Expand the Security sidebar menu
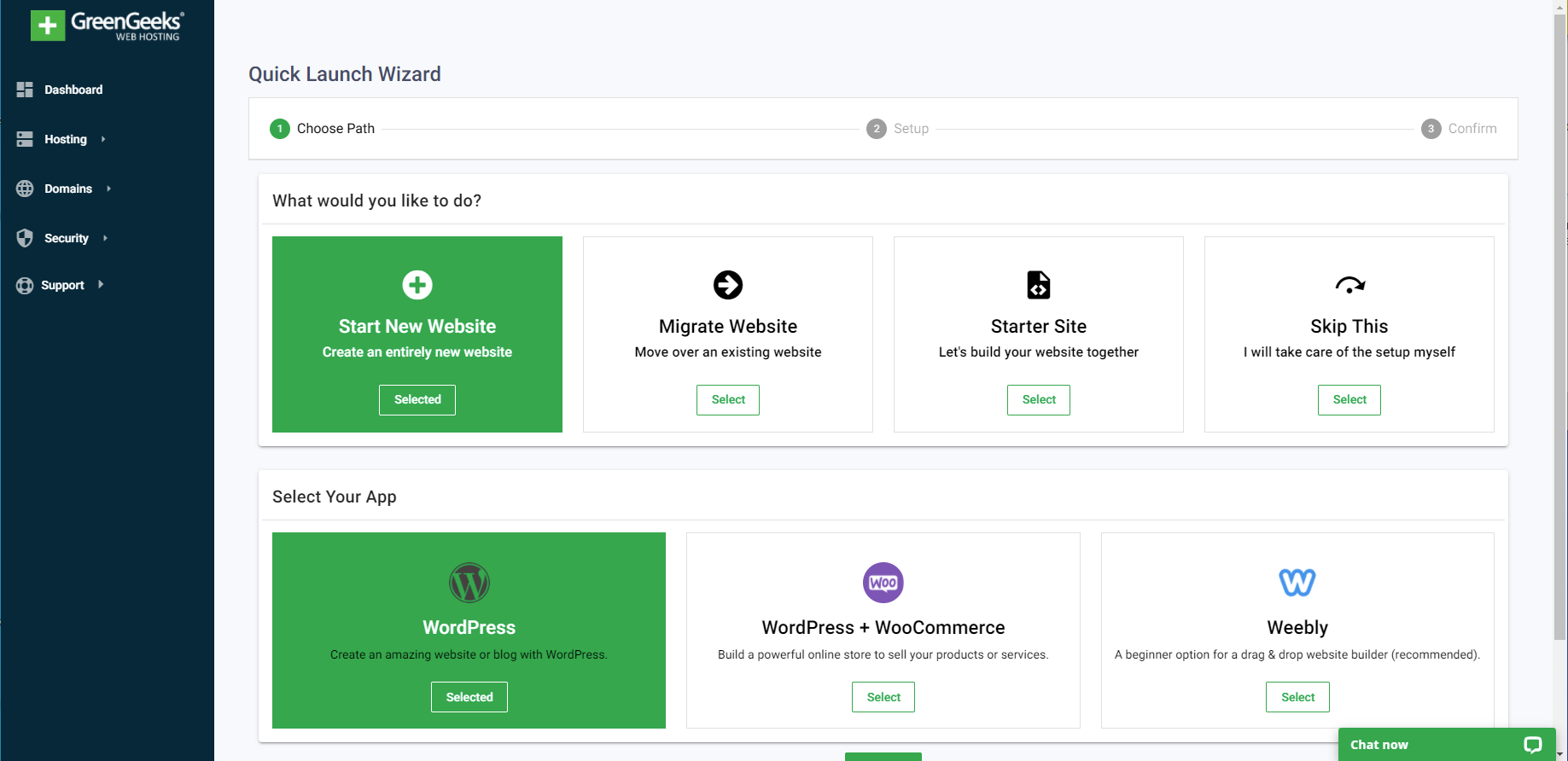 click(x=67, y=238)
